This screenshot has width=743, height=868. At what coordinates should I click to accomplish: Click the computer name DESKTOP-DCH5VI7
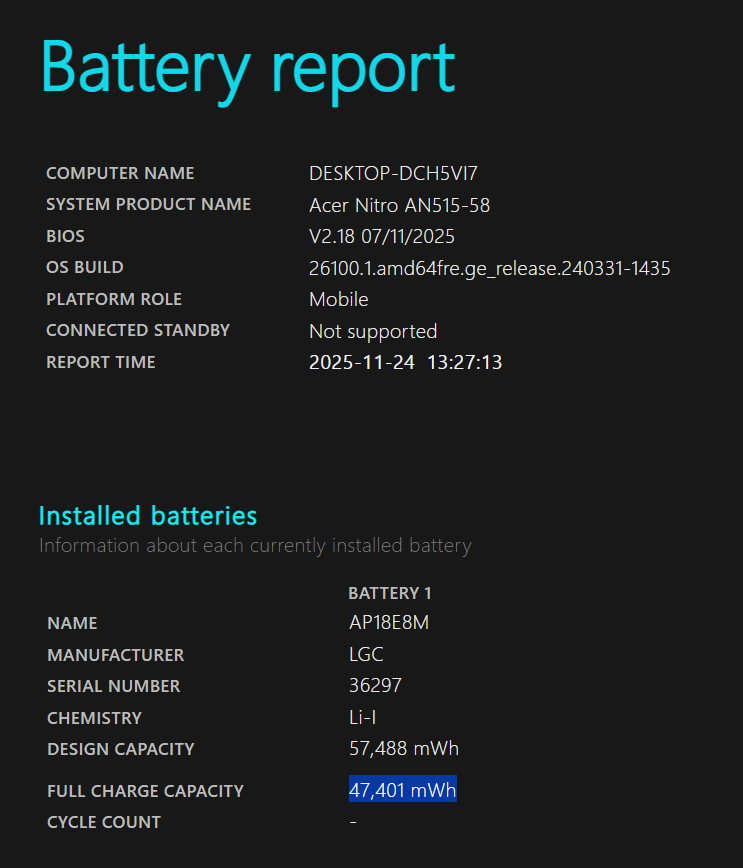pyautogui.click(x=400, y=174)
